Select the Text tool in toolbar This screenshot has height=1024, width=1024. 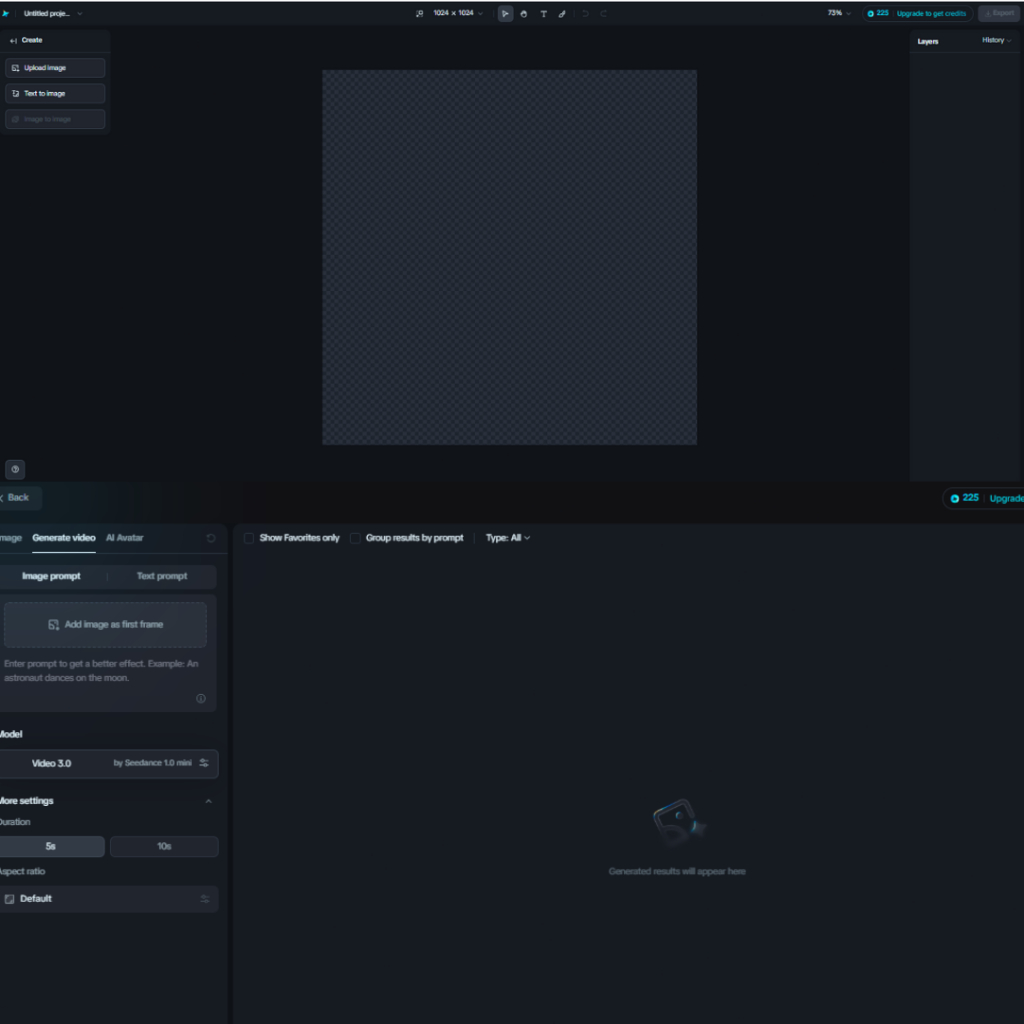click(x=543, y=14)
